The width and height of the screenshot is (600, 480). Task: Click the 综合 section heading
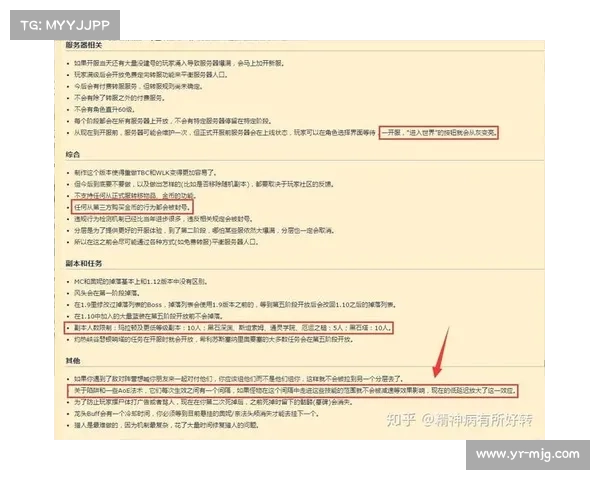73,155
